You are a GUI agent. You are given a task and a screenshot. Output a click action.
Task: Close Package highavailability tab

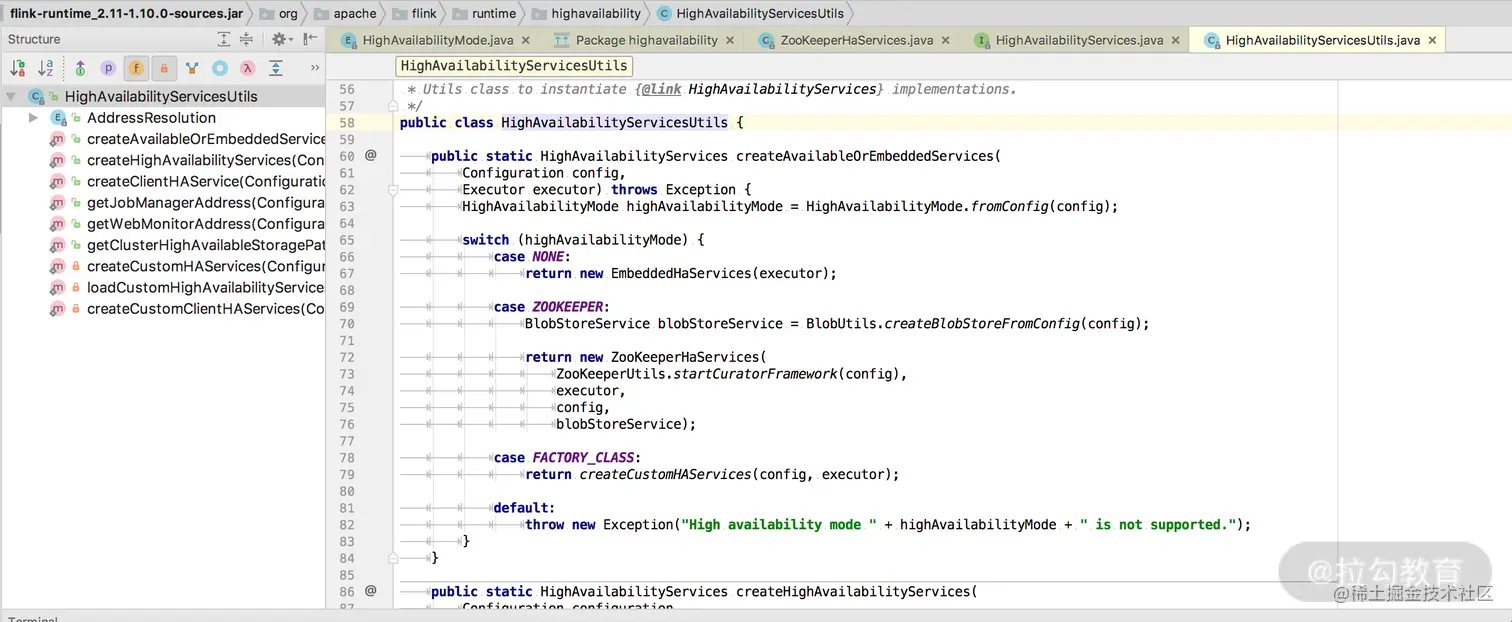(731, 40)
